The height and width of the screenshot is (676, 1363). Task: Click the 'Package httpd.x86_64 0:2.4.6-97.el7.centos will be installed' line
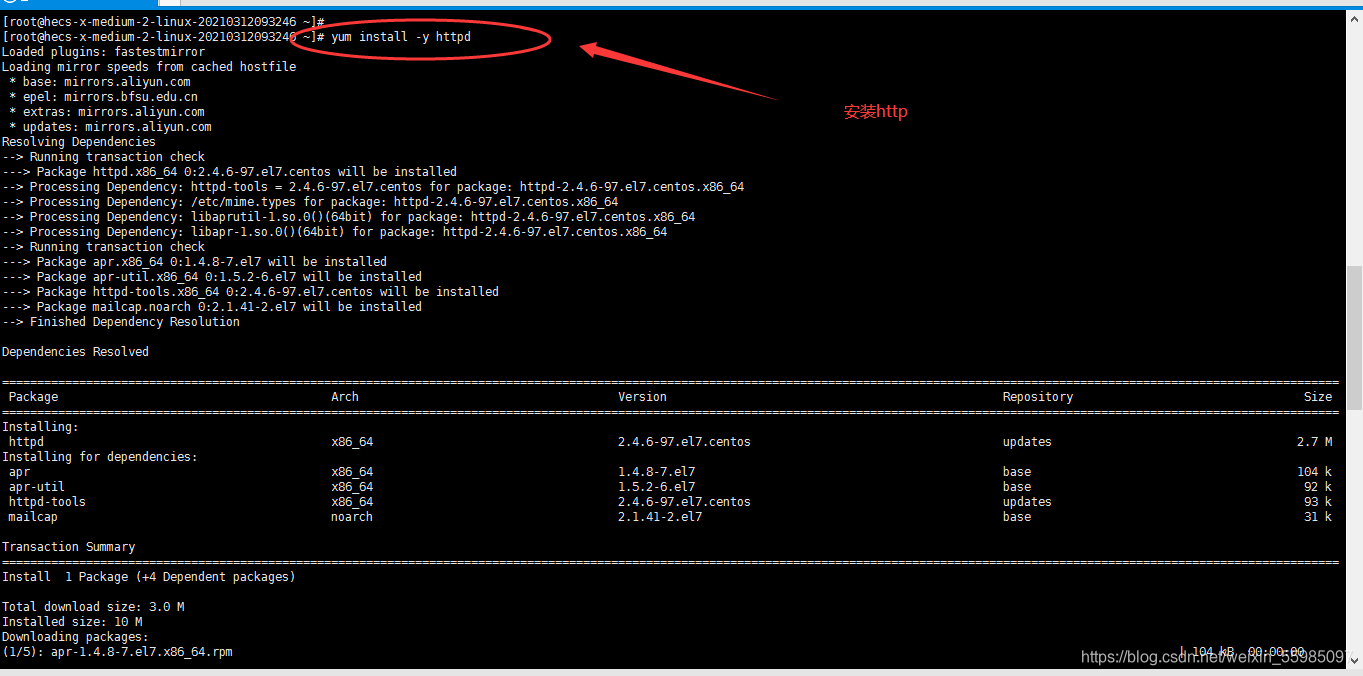click(229, 172)
